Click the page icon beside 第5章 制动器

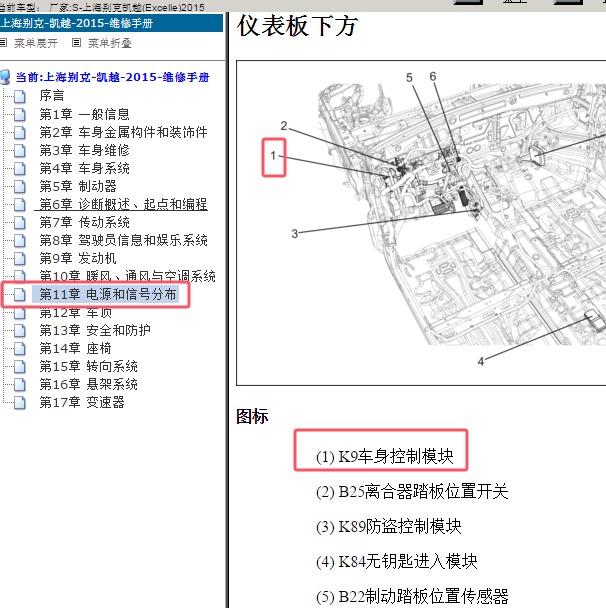(x=20, y=187)
